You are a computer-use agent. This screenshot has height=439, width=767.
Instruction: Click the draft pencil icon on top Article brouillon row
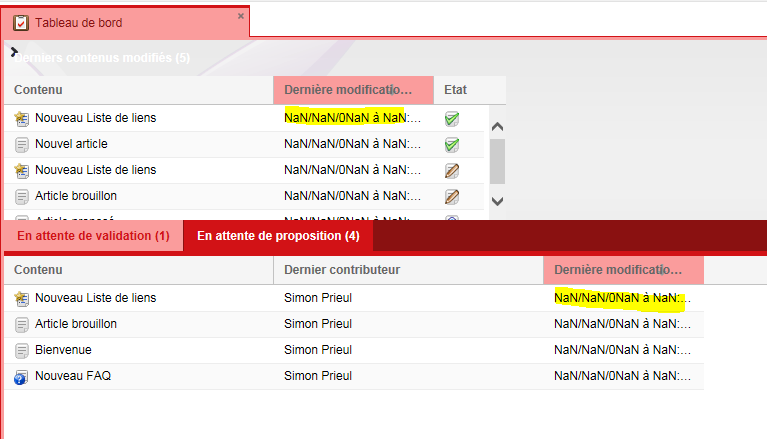452,196
